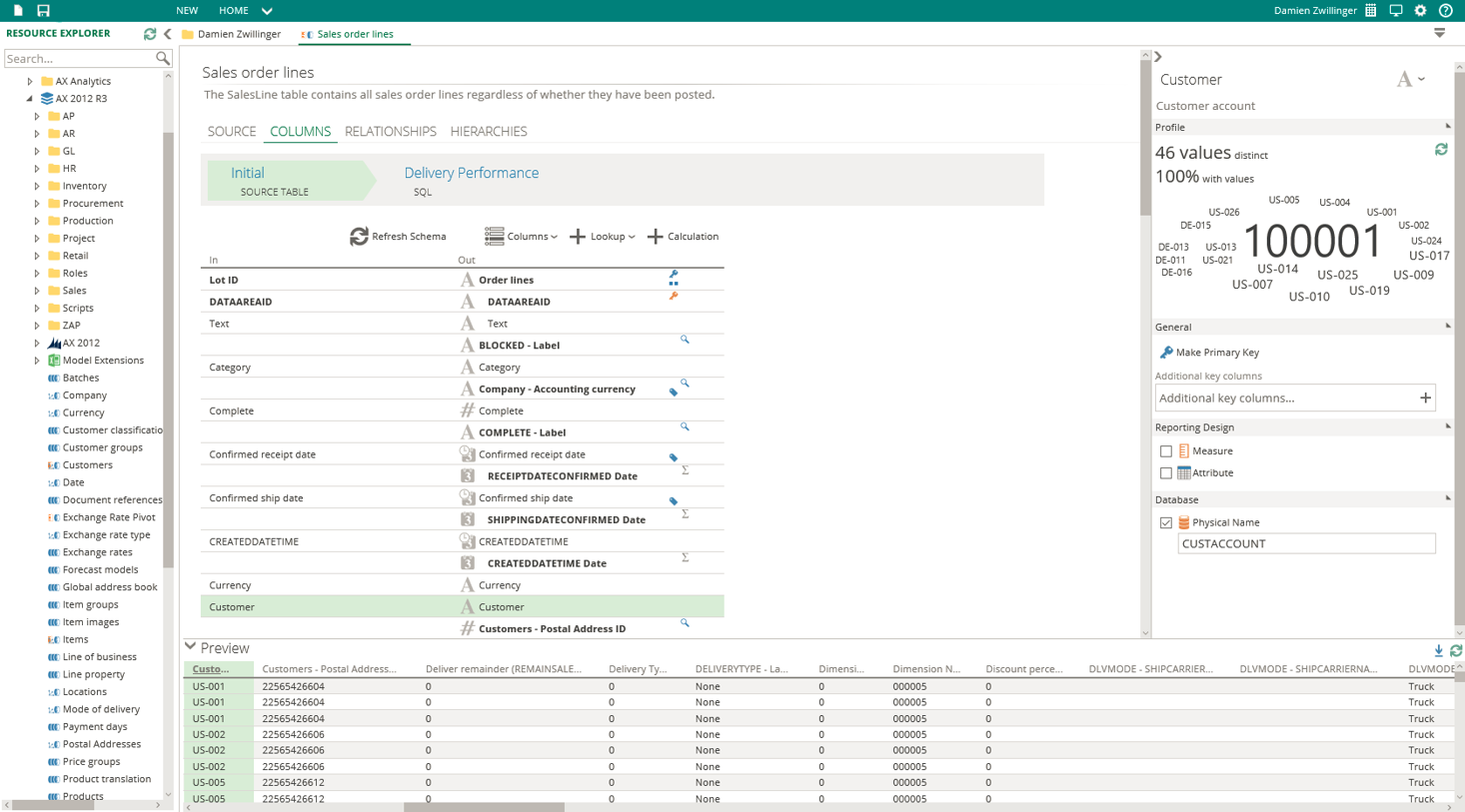
Task: Refresh the Profile values panel
Action: tap(1441, 150)
